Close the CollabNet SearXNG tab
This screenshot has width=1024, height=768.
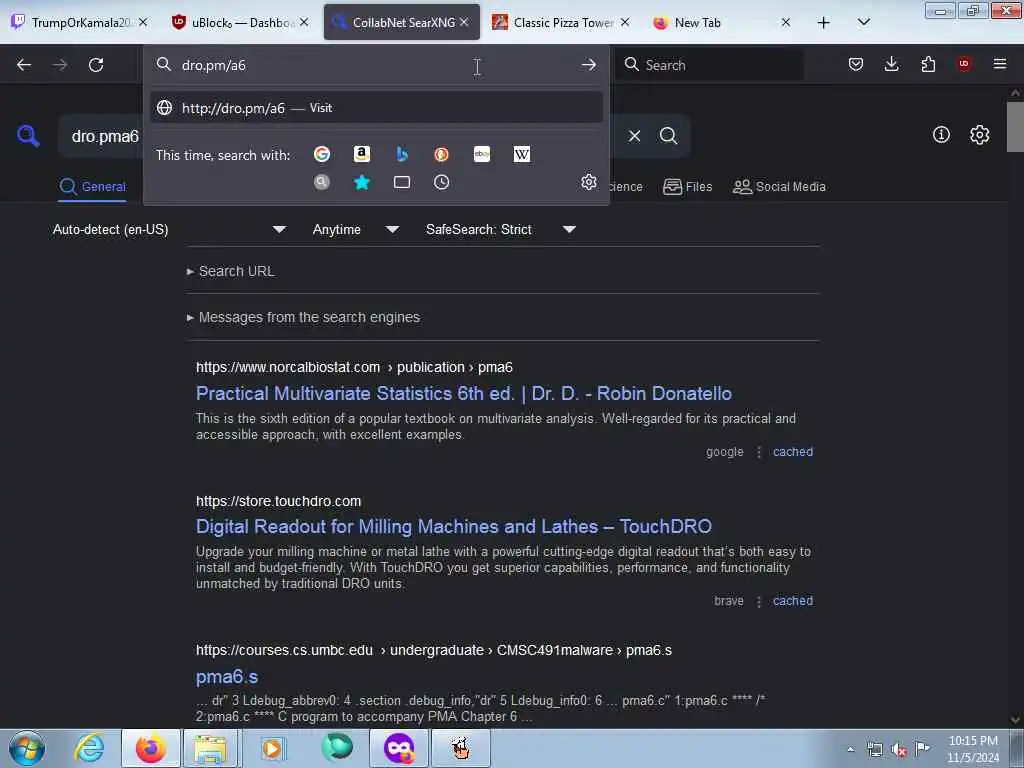(464, 22)
